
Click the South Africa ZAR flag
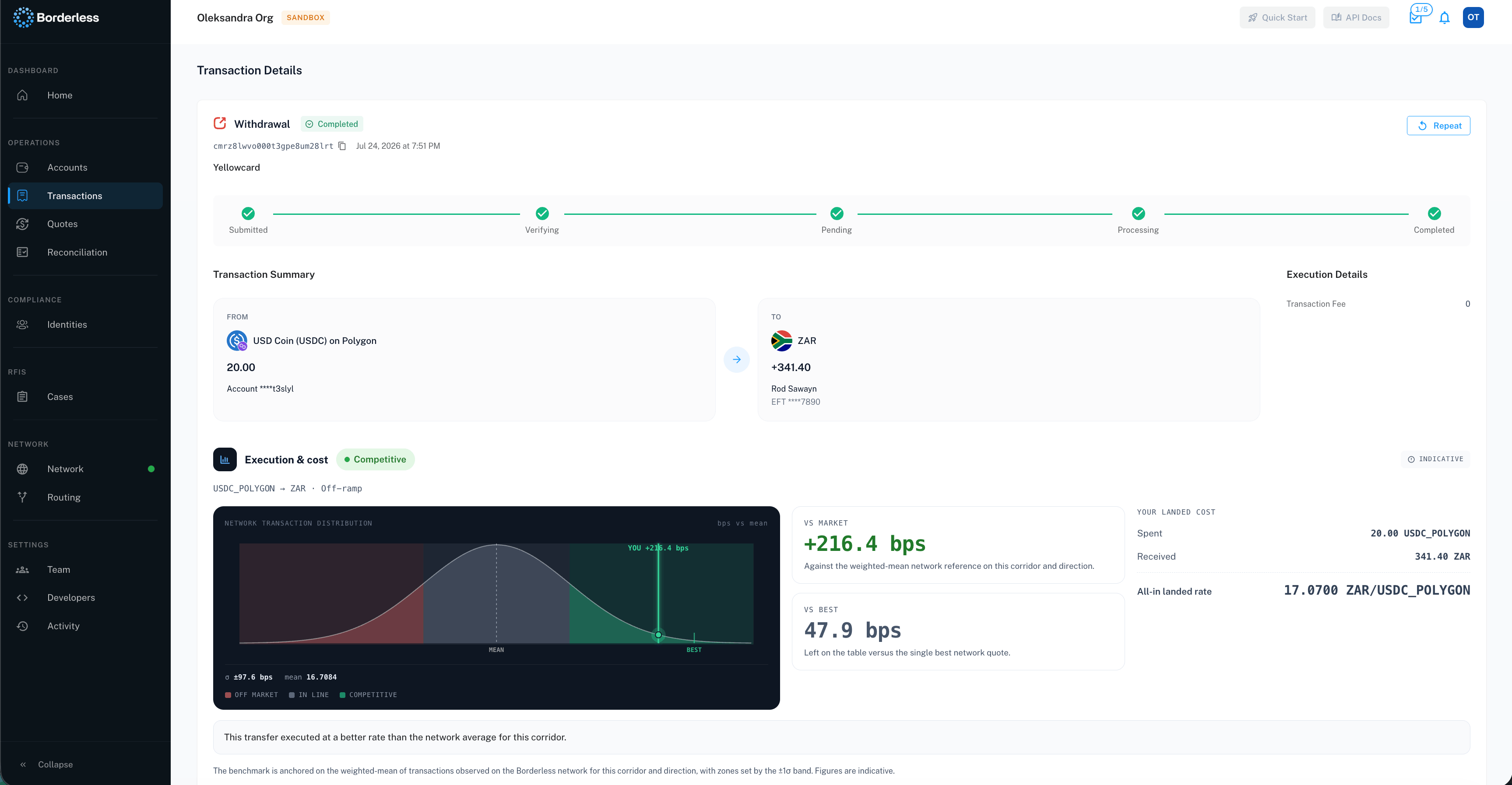pos(782,341)
